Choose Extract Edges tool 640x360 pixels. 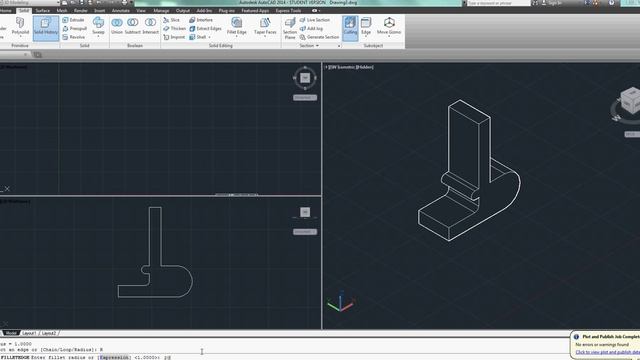tap(205, 29)
